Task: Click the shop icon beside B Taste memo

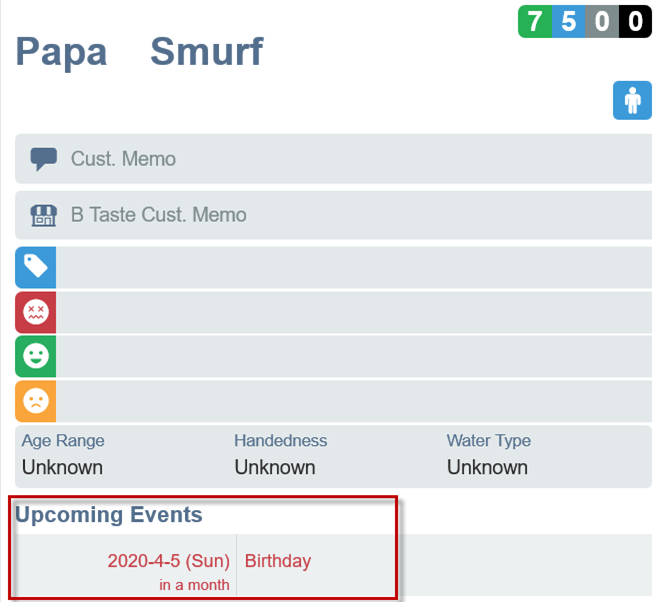Action: click(x=43, y=215)
